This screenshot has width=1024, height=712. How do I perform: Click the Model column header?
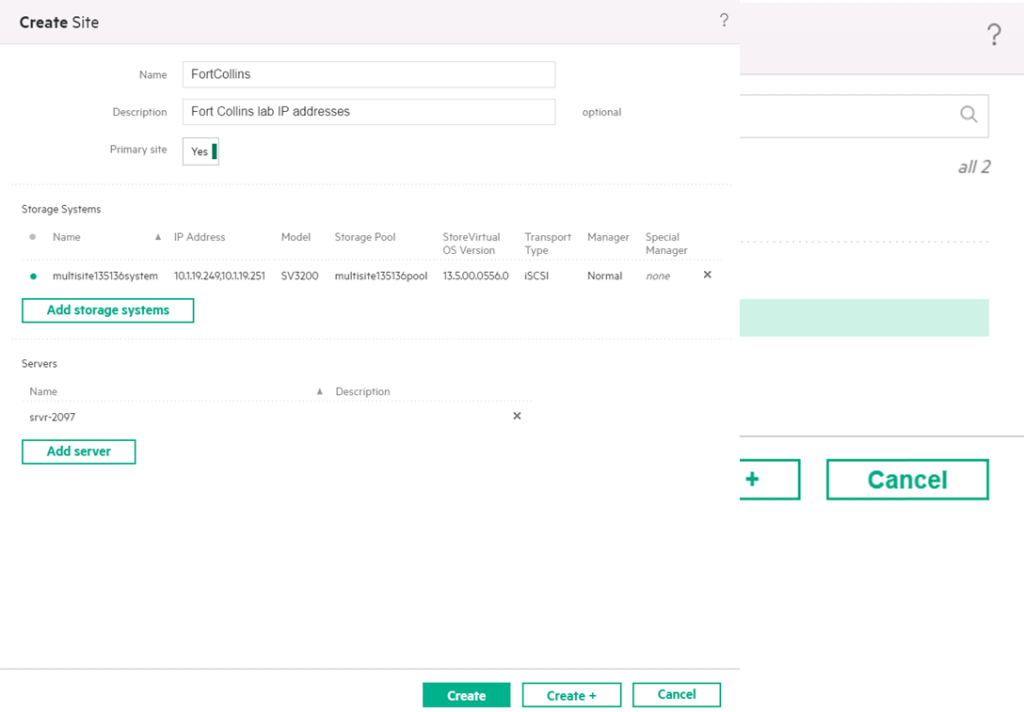[x=296, y=237]
